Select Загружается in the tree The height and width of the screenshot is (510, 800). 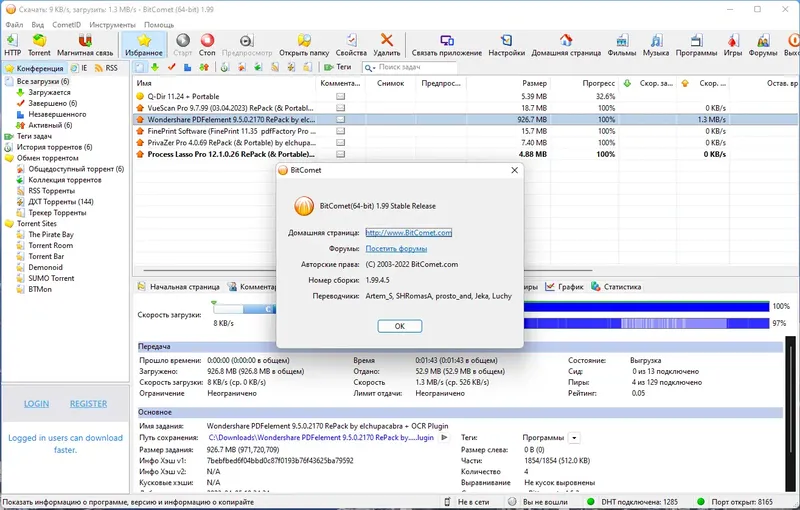coord(49,92)
